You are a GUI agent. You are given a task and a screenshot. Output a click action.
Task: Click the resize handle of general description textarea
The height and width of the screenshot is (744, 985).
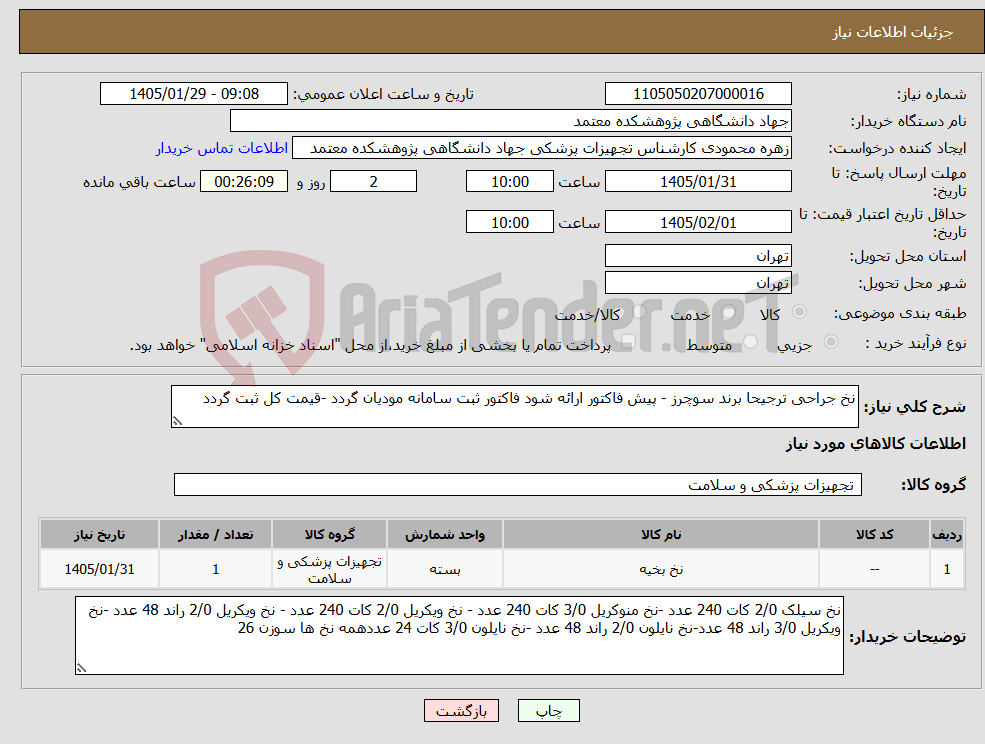coord(177,422)
